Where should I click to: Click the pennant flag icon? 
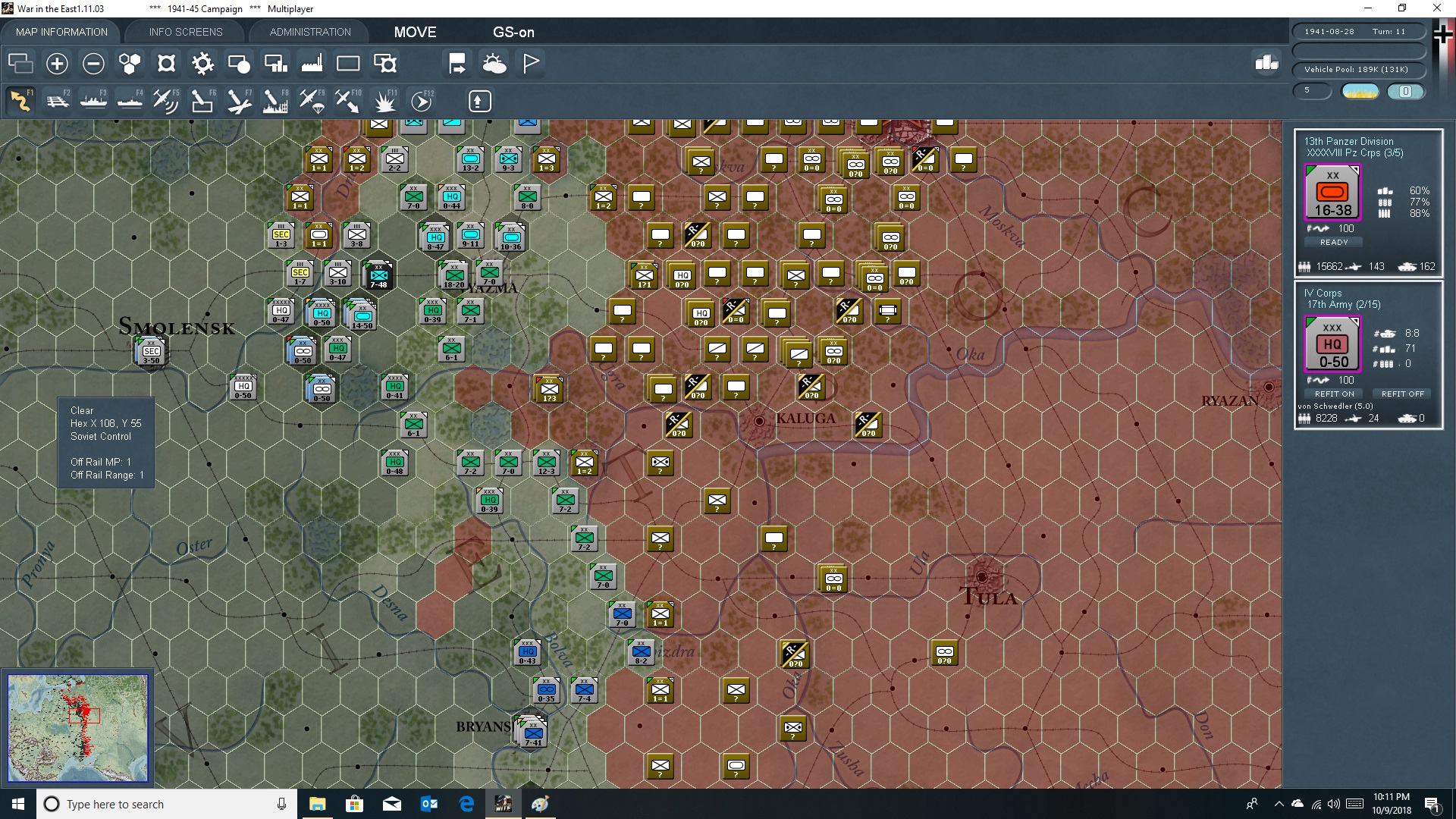pyautogui.click(x=531, y=64)
